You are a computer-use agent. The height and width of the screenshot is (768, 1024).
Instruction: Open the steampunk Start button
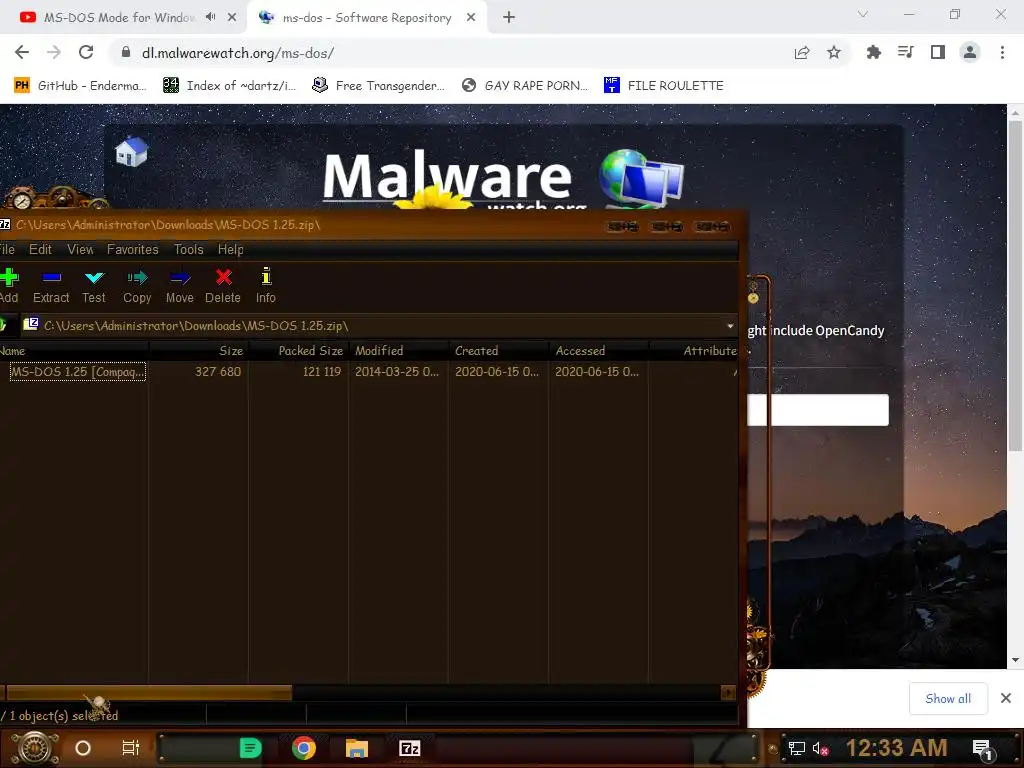coord(35,748)
